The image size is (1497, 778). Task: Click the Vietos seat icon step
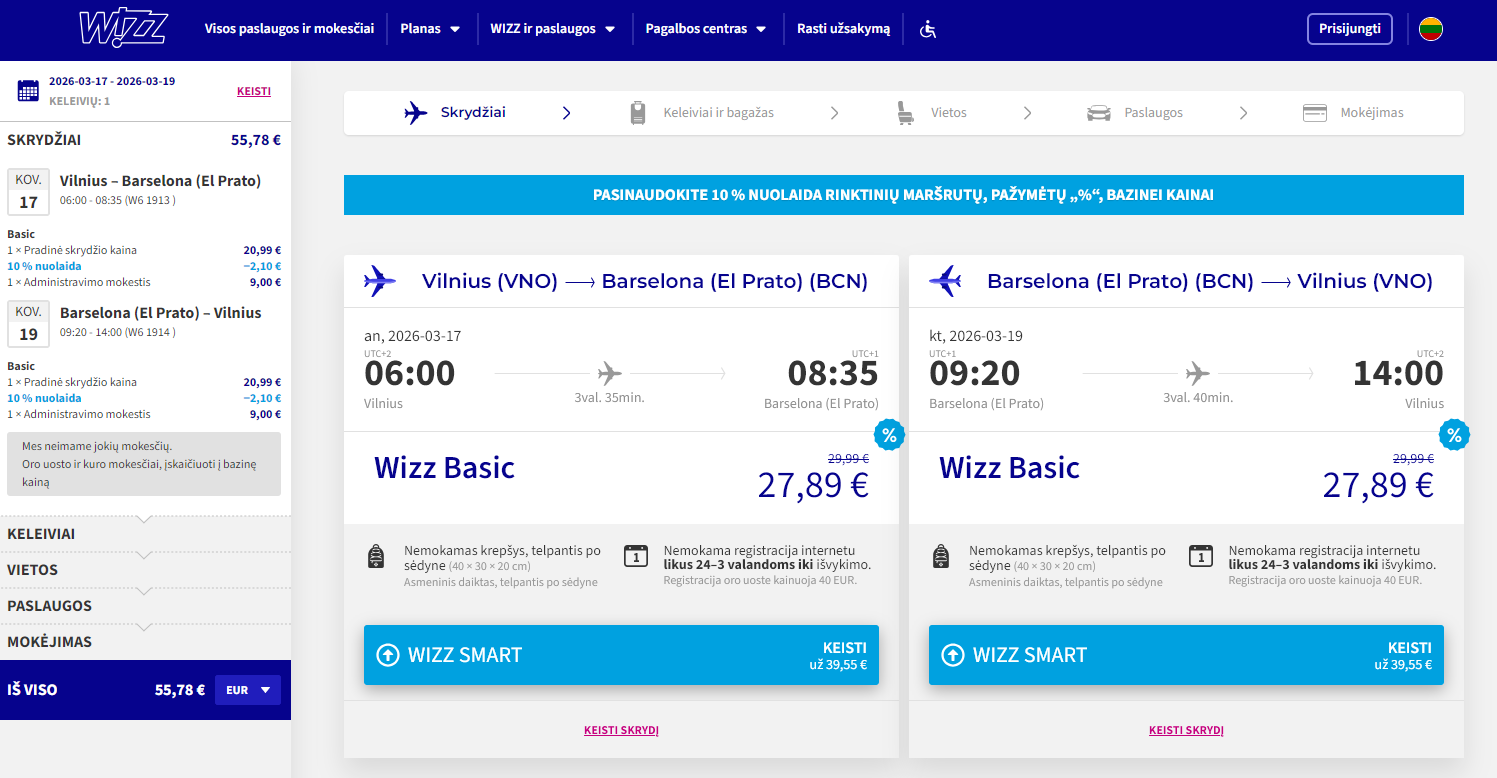904,112
